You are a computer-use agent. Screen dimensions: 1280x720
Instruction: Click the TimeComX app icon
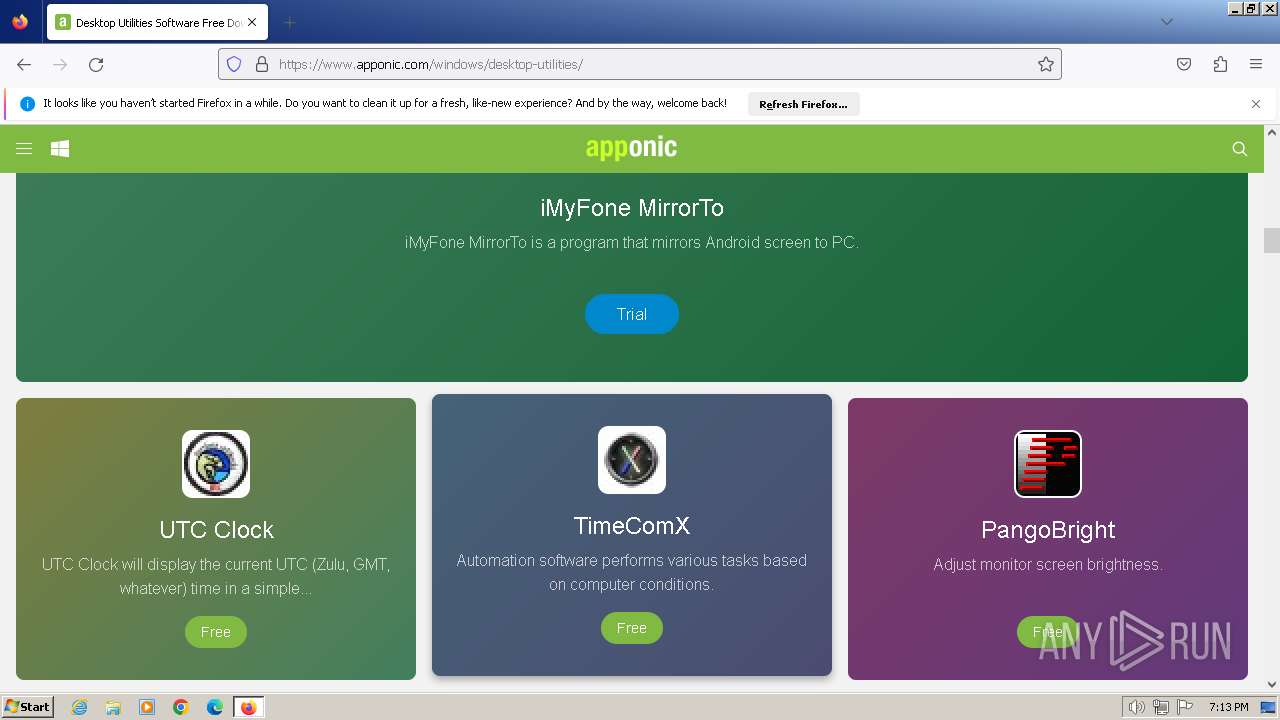632,460
